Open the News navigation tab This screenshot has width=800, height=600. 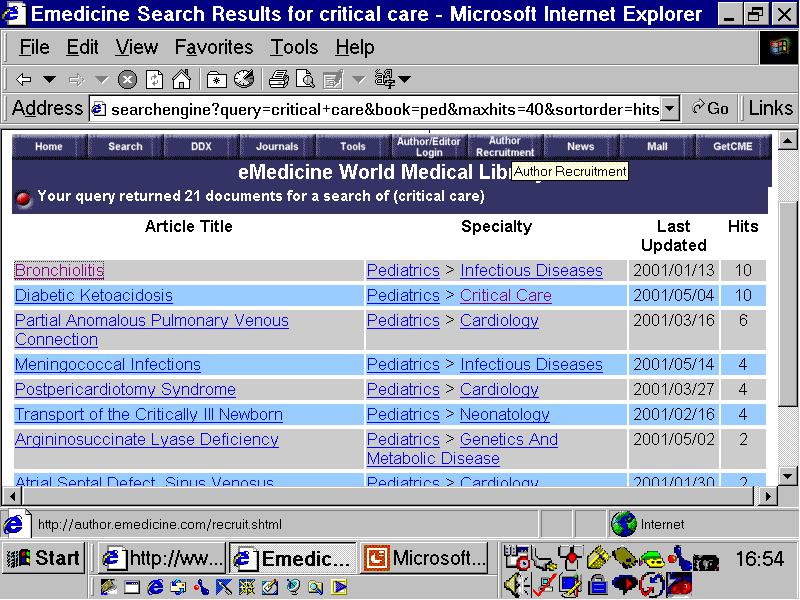pyautogui.click(x=581, y=146)
